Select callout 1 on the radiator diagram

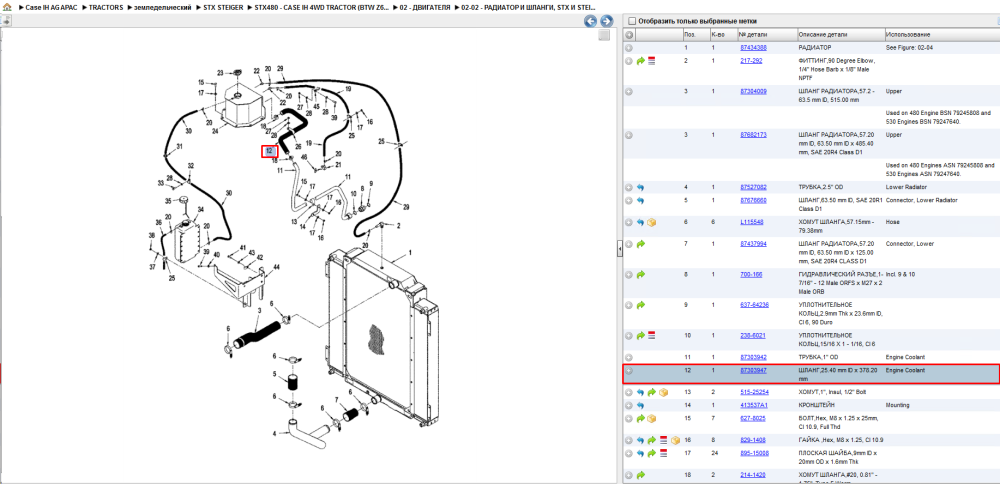coord(410,252)
